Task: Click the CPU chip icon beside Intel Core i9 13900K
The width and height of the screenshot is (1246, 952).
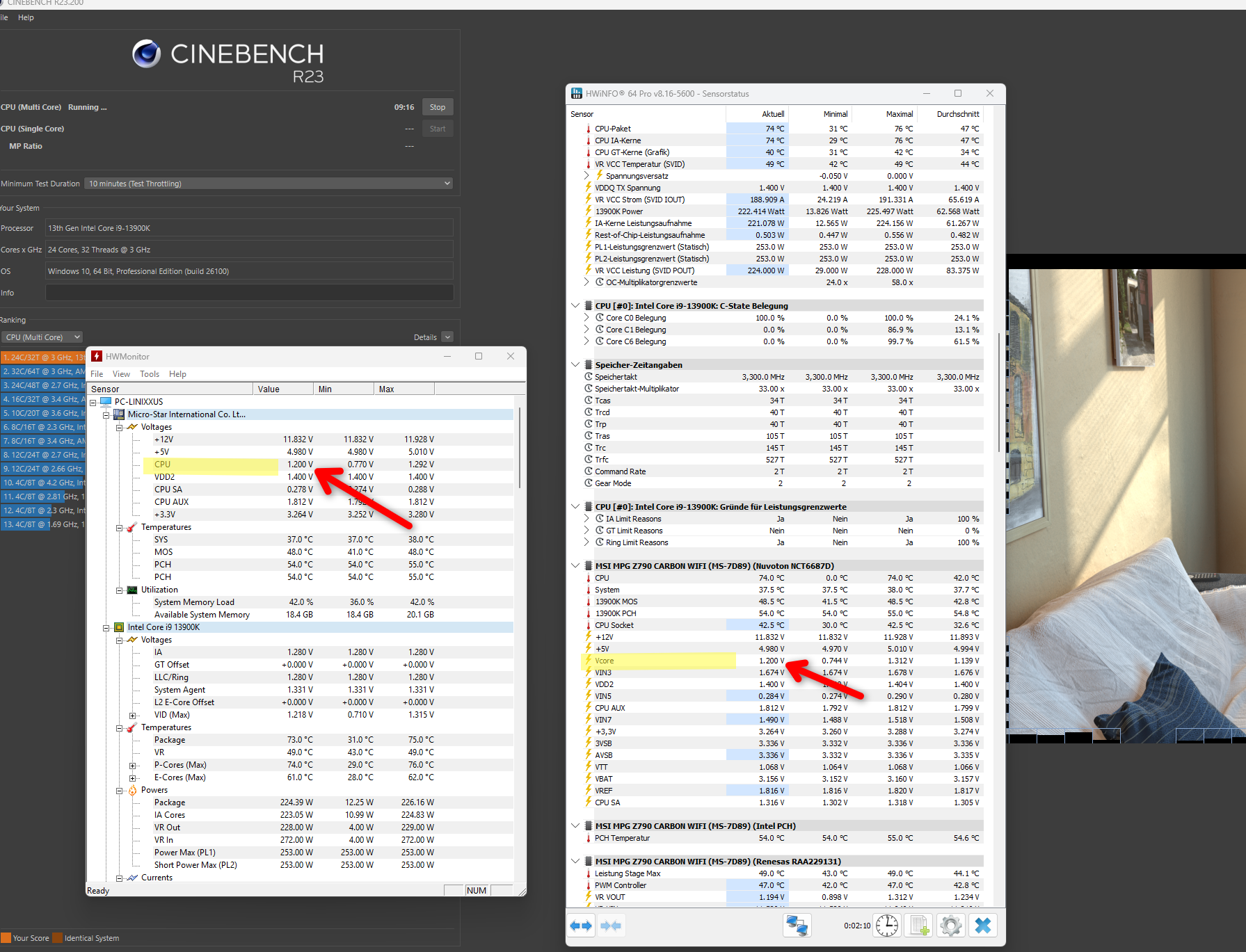Action: click(119, 627)
